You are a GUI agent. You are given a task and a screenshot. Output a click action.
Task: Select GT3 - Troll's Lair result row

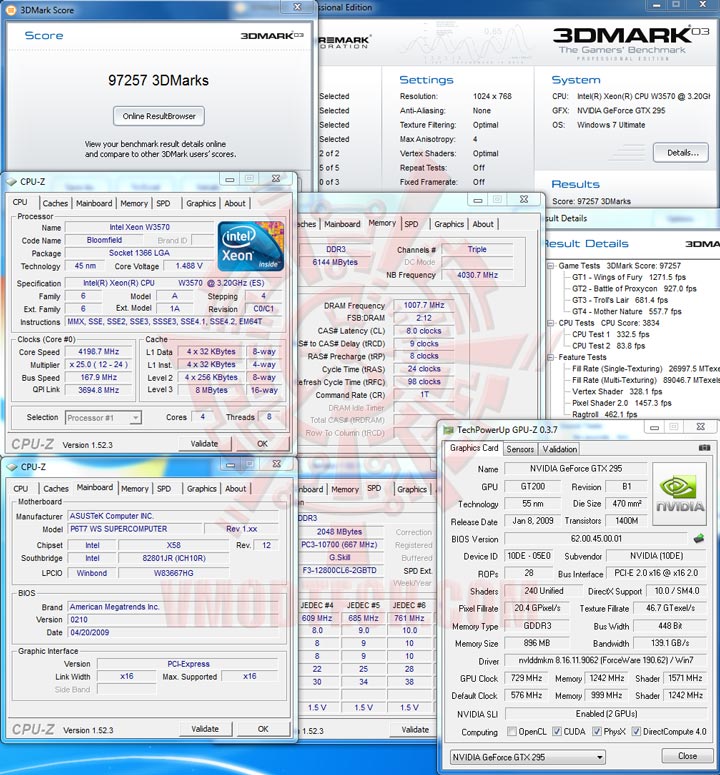click(620, 300)
